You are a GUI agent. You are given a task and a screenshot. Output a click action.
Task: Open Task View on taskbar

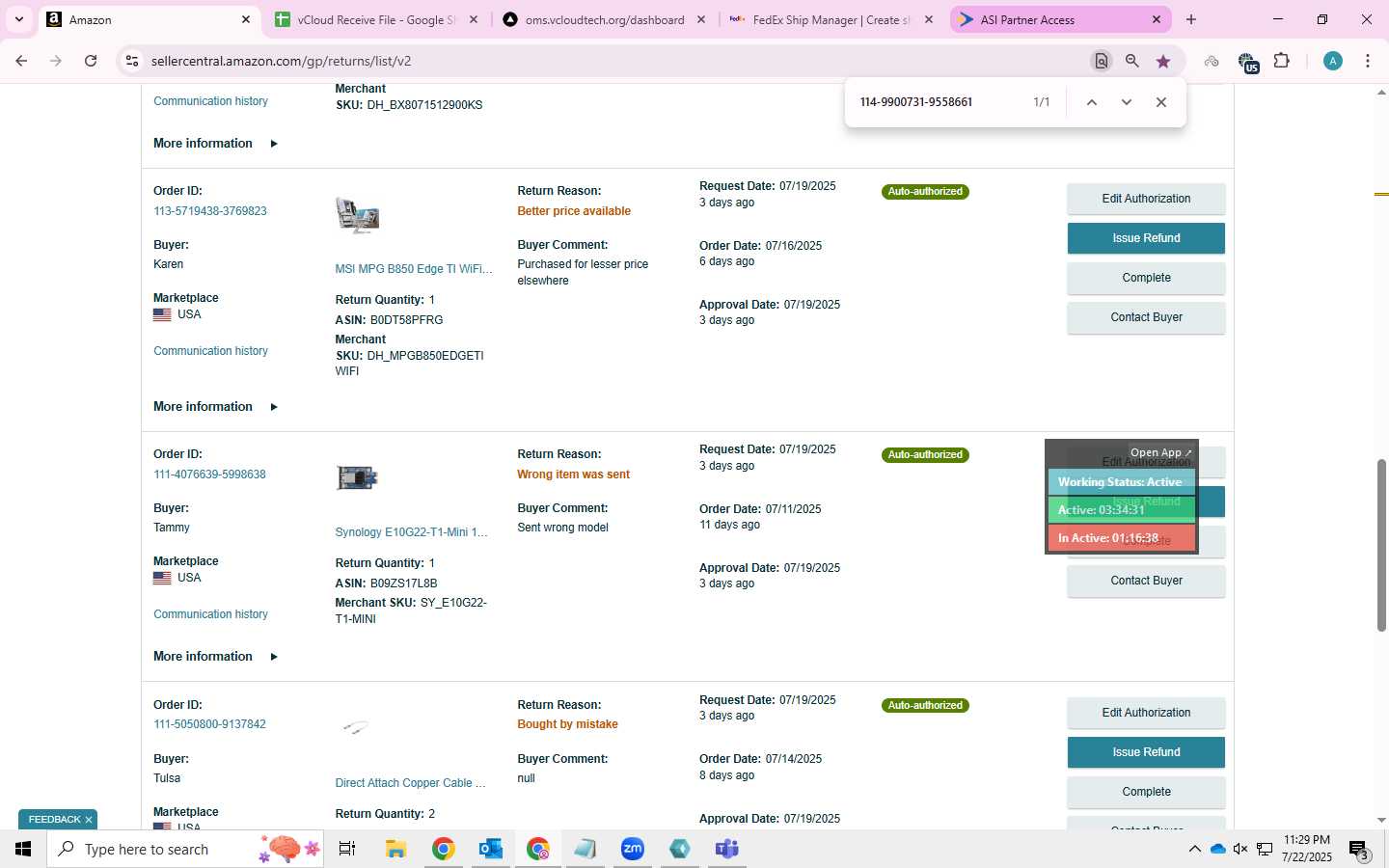click(347, 849)
